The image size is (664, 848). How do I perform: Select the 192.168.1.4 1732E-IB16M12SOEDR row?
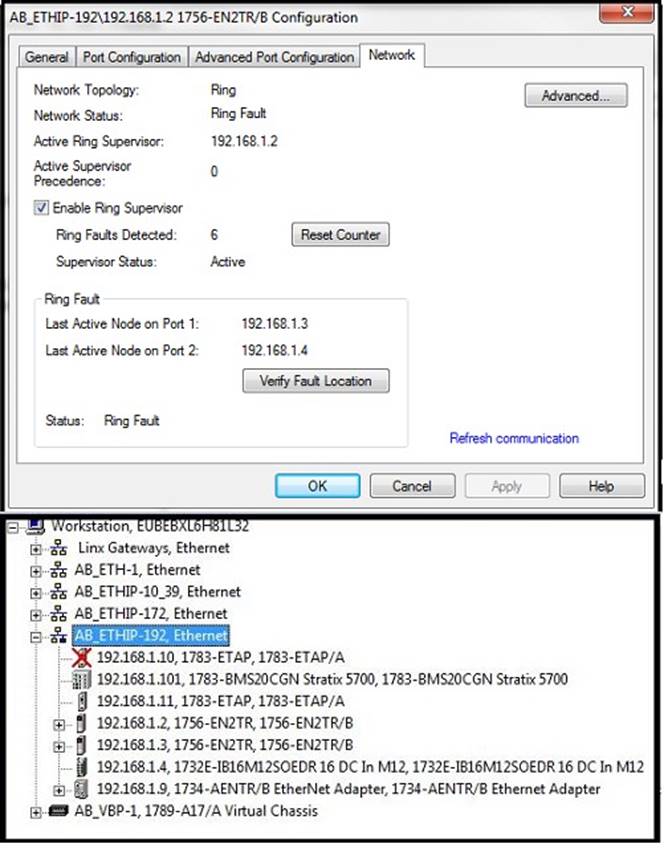pyautogui.click(x=370, y=767)
